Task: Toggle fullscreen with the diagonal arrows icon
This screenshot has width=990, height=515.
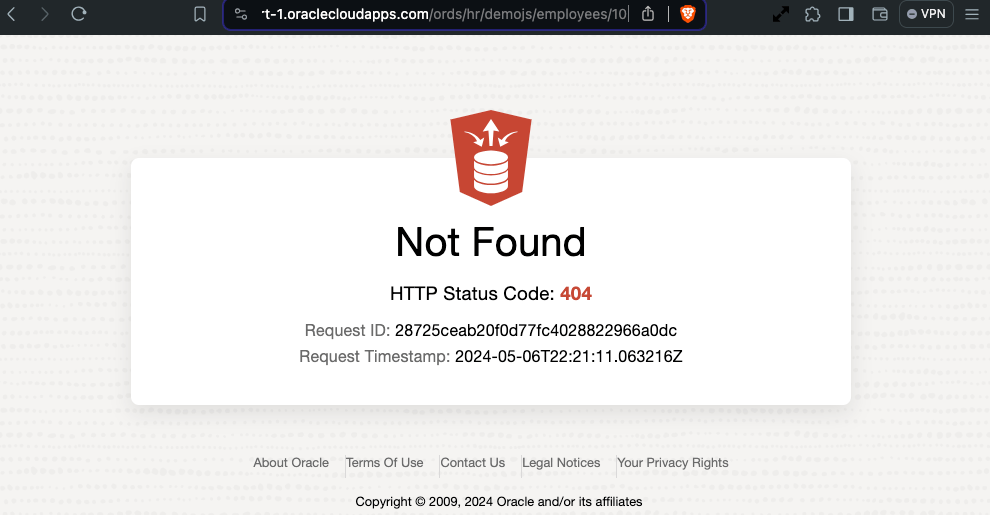Action: [x=781, y=14]
